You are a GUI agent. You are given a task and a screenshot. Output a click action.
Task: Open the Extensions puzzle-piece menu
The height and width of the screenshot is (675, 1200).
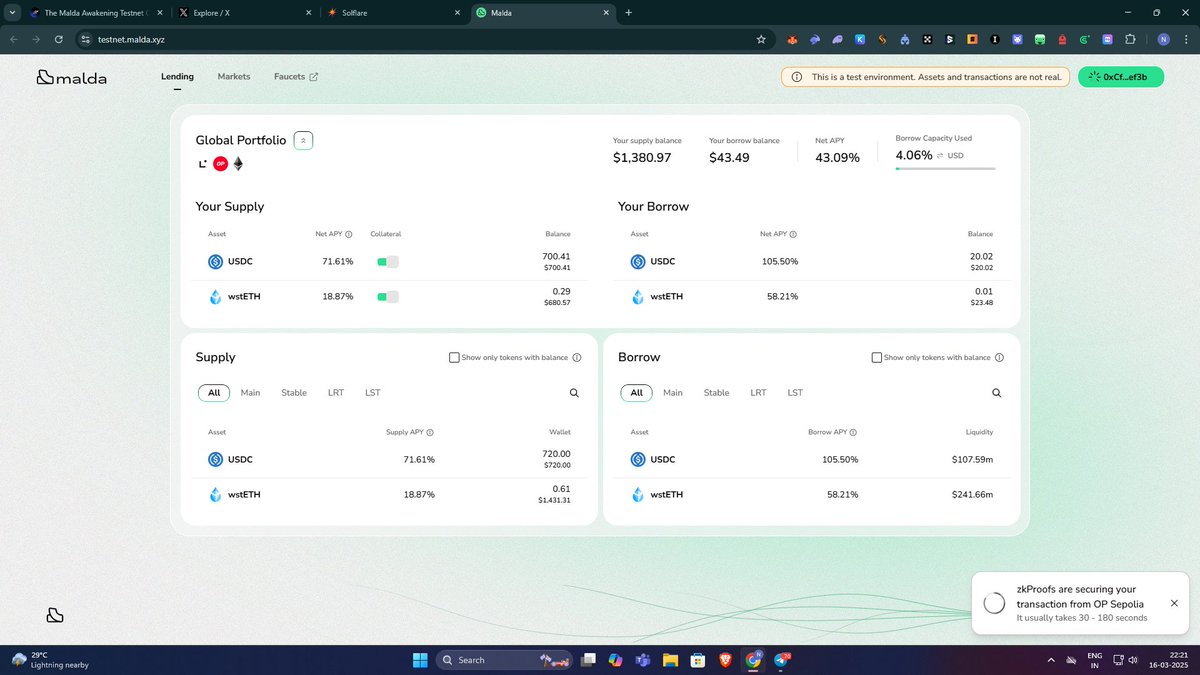[x=1130, y=39]
